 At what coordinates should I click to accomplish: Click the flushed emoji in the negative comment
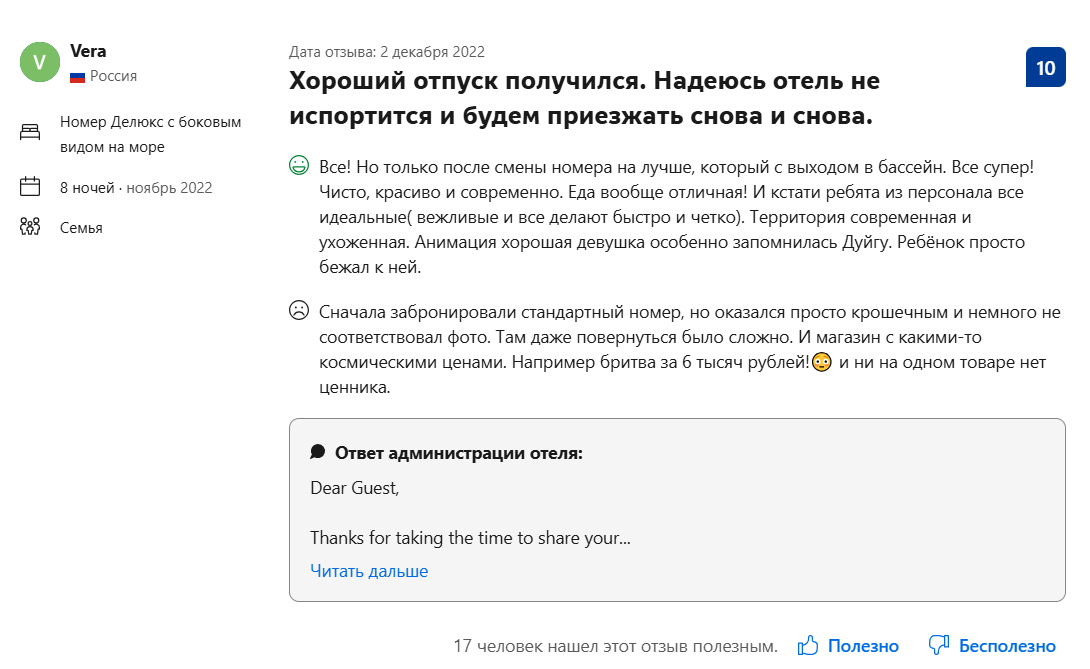(x=822, y=362)
